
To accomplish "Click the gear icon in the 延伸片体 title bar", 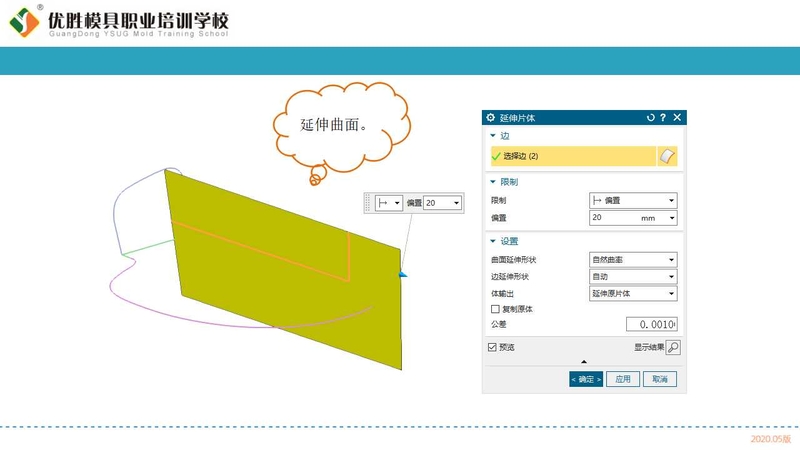I will pyautogui.click(x=490, y=117).
